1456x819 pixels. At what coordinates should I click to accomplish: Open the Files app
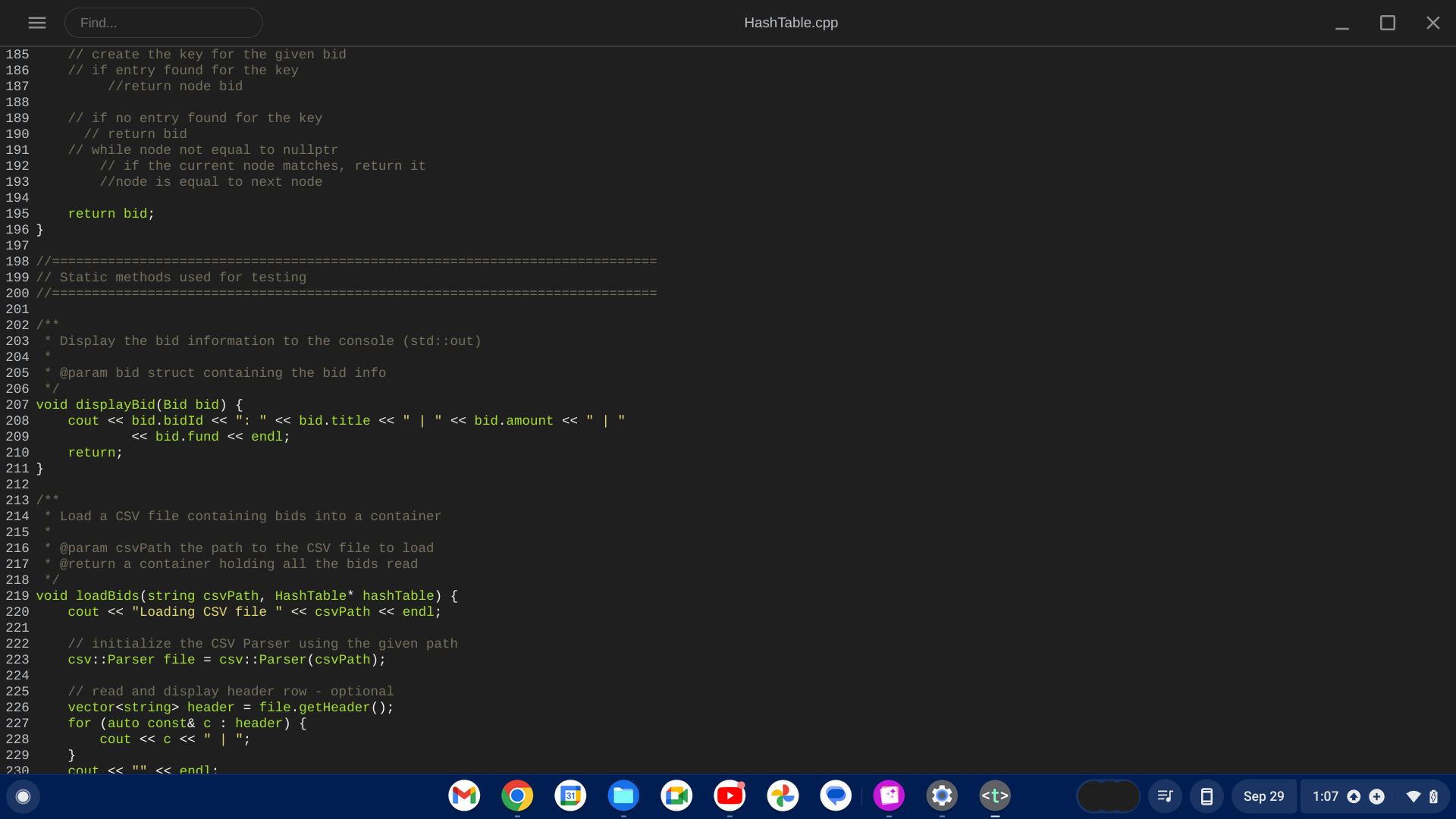coord(623,796)
